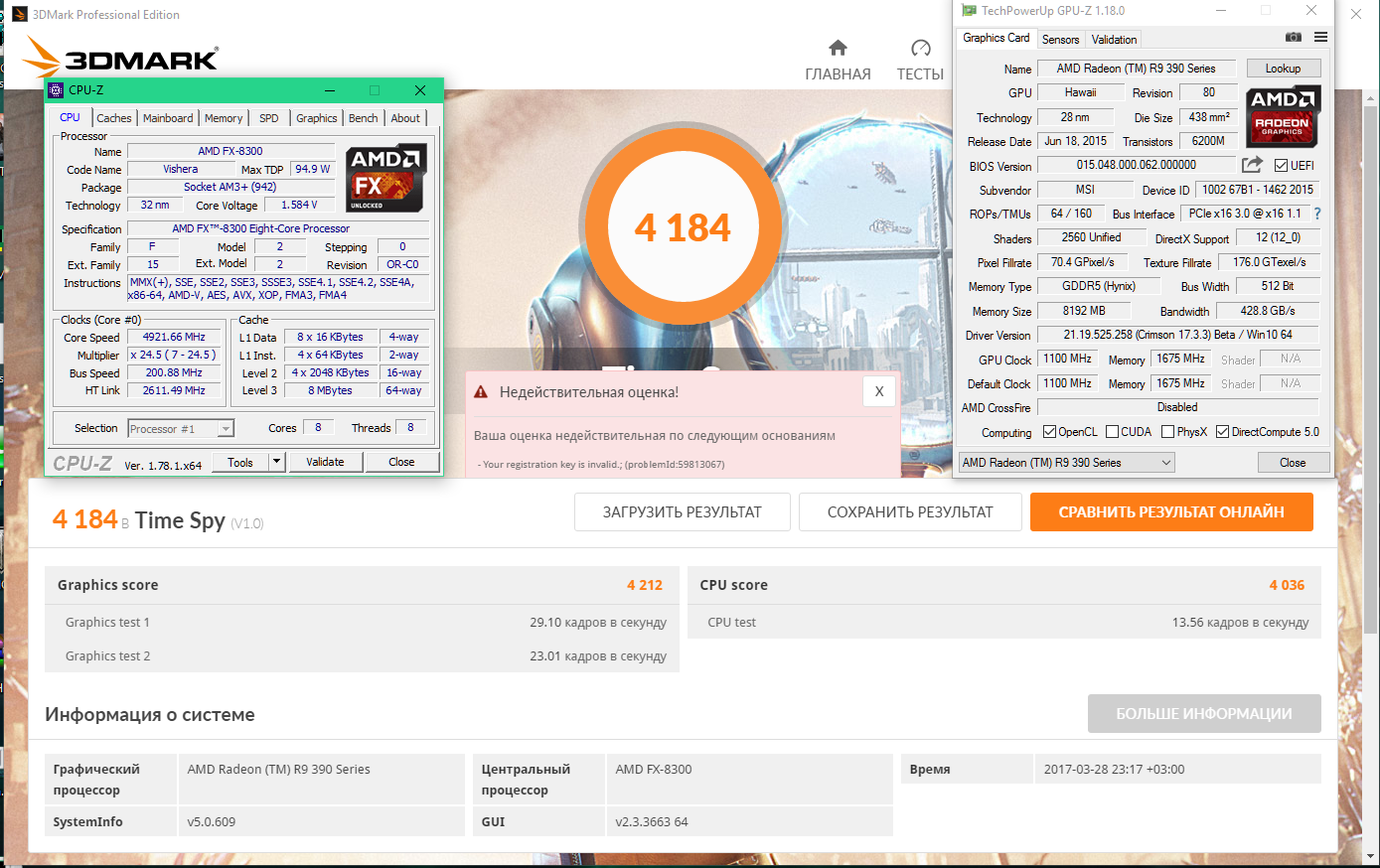Click the ЗАГРУЗИТЬ РЕЗУЛЬТАТ button
Image resolution: width=1380 pixels, height=868 pixels.
(x=682, y=512)
